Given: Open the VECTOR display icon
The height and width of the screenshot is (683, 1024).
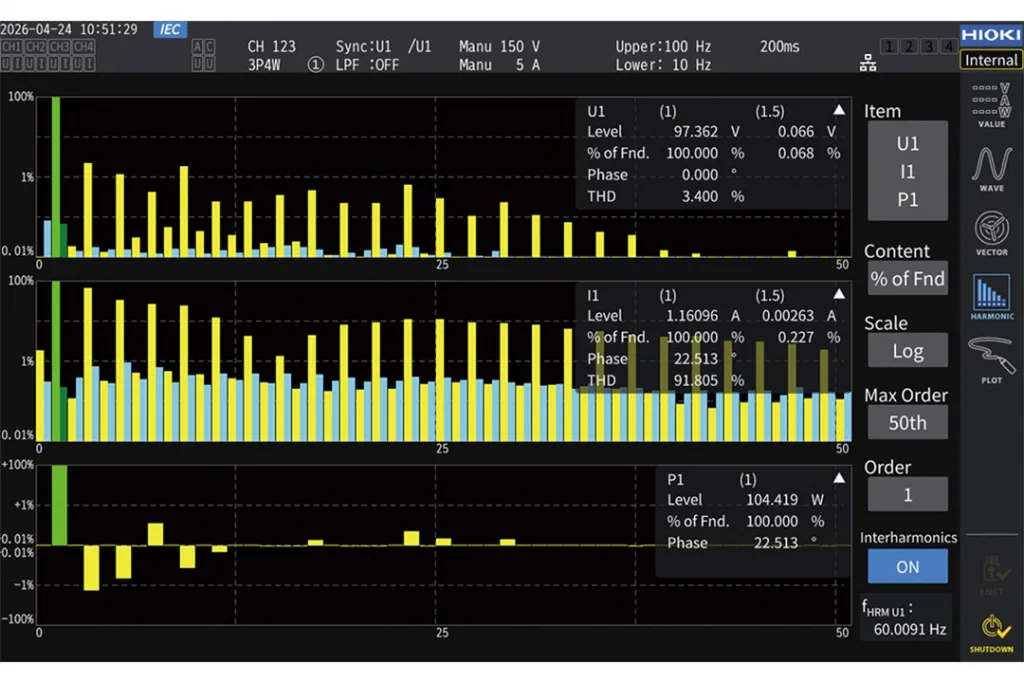Looking at the screenshot, I should [x=991, y=232].
